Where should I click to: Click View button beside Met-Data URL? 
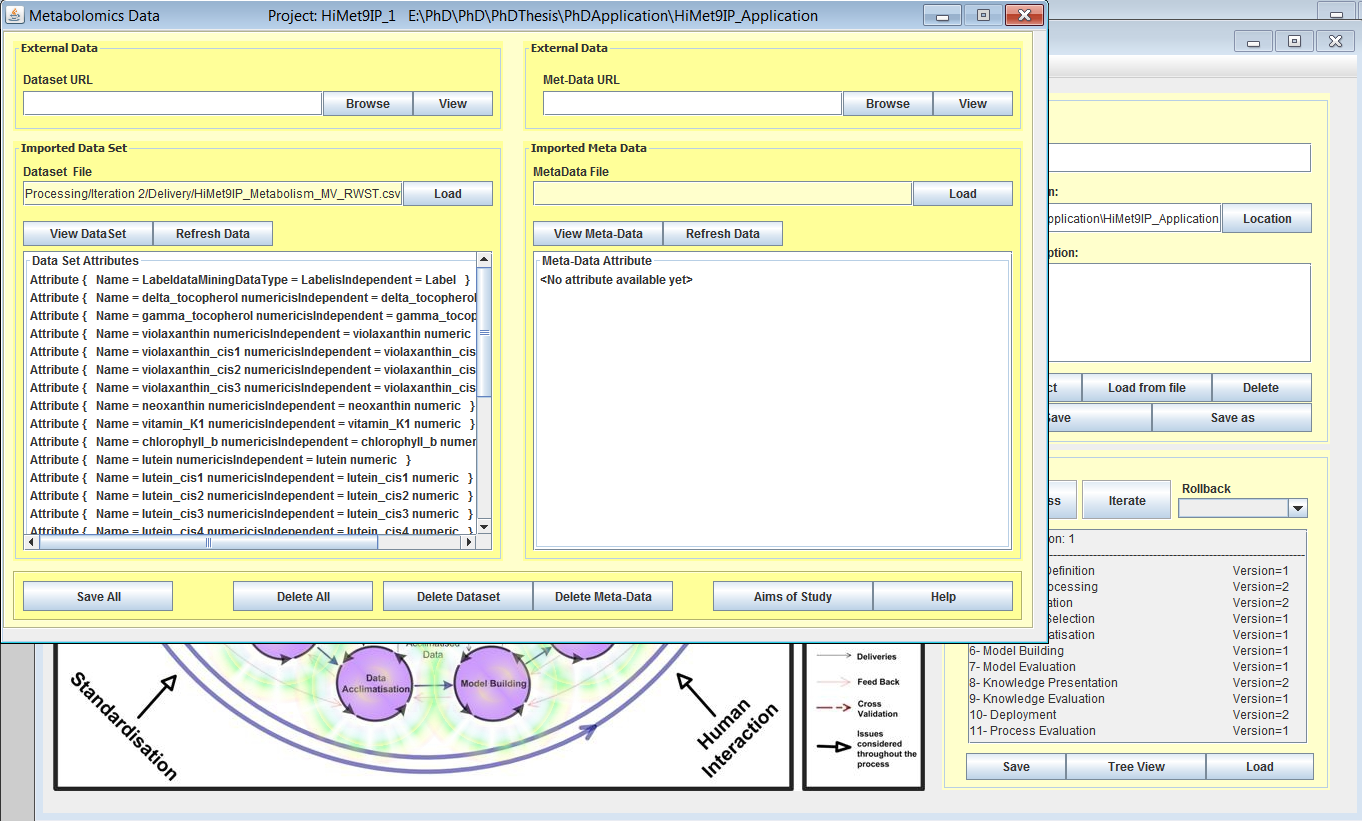(972, 104)
